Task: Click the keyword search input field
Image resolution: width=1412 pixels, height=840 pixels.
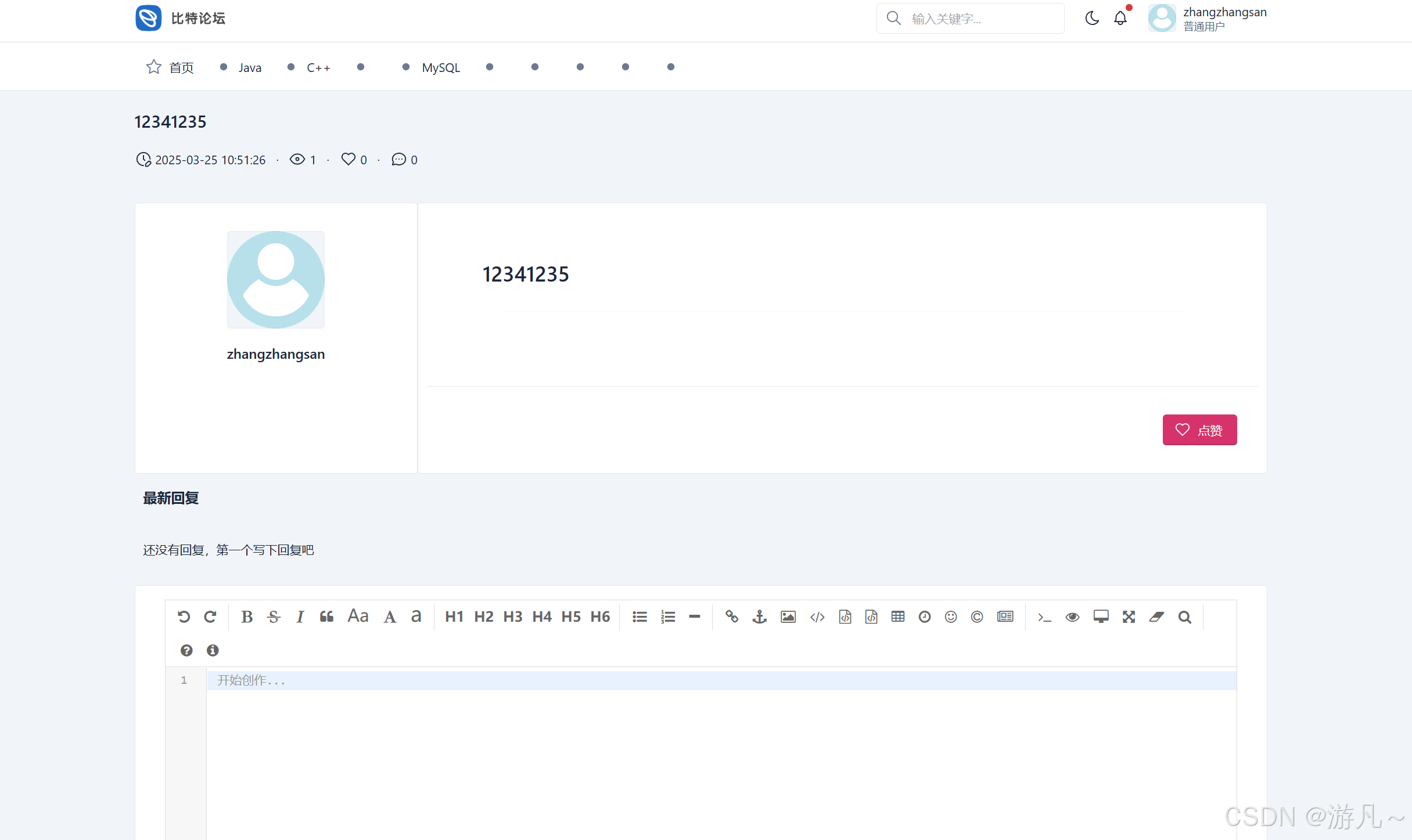Action: (x=982, y=19)
